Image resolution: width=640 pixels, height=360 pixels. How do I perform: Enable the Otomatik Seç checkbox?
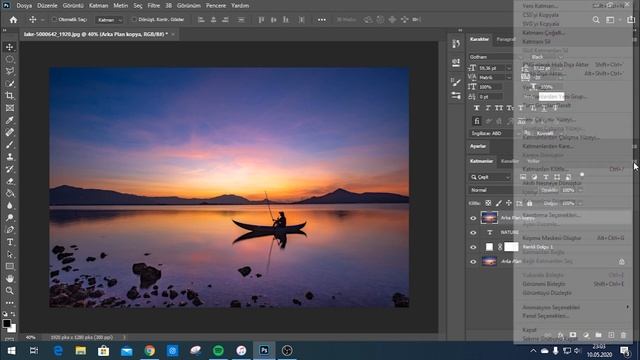54,20
